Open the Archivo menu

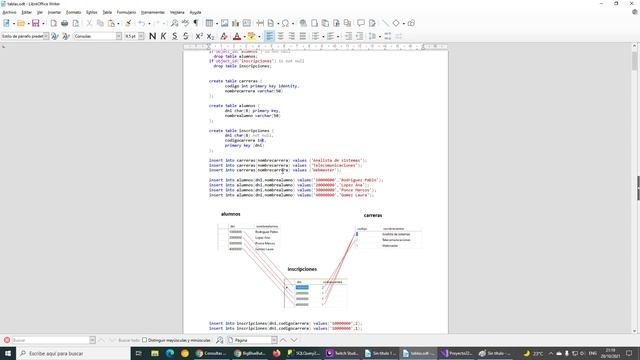(9, 12)
